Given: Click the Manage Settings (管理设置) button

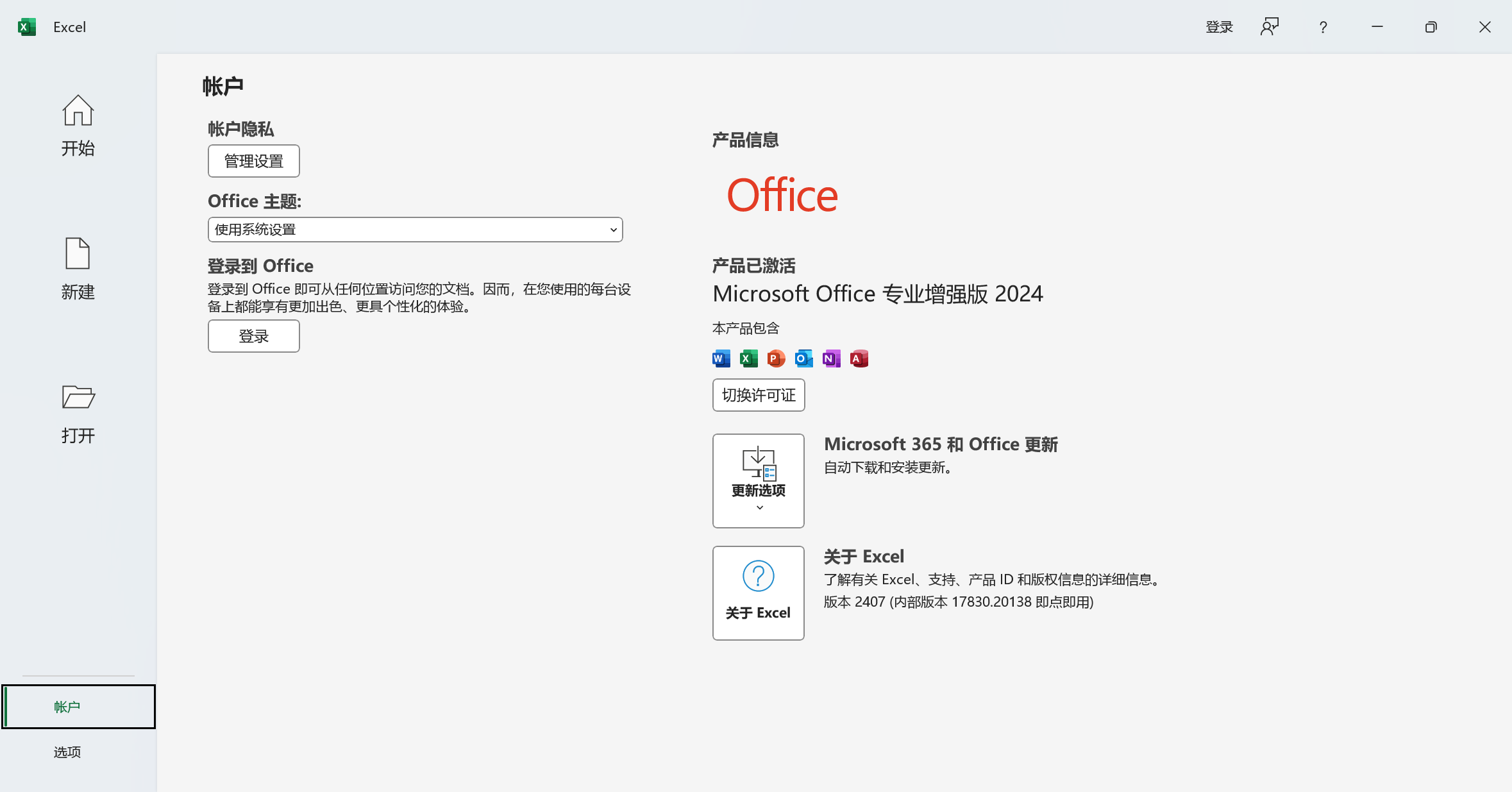Looking at the screenshot, I should point(253,161).
